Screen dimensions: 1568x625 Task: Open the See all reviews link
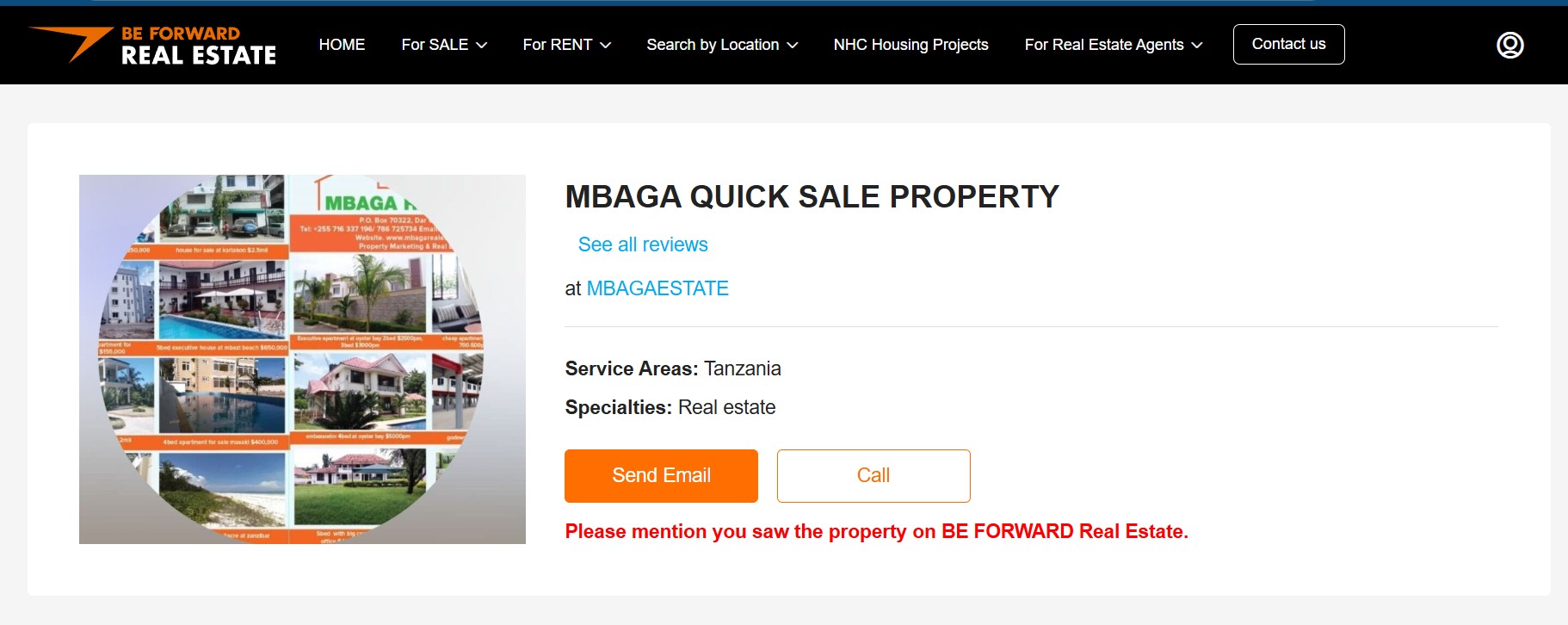643,244
